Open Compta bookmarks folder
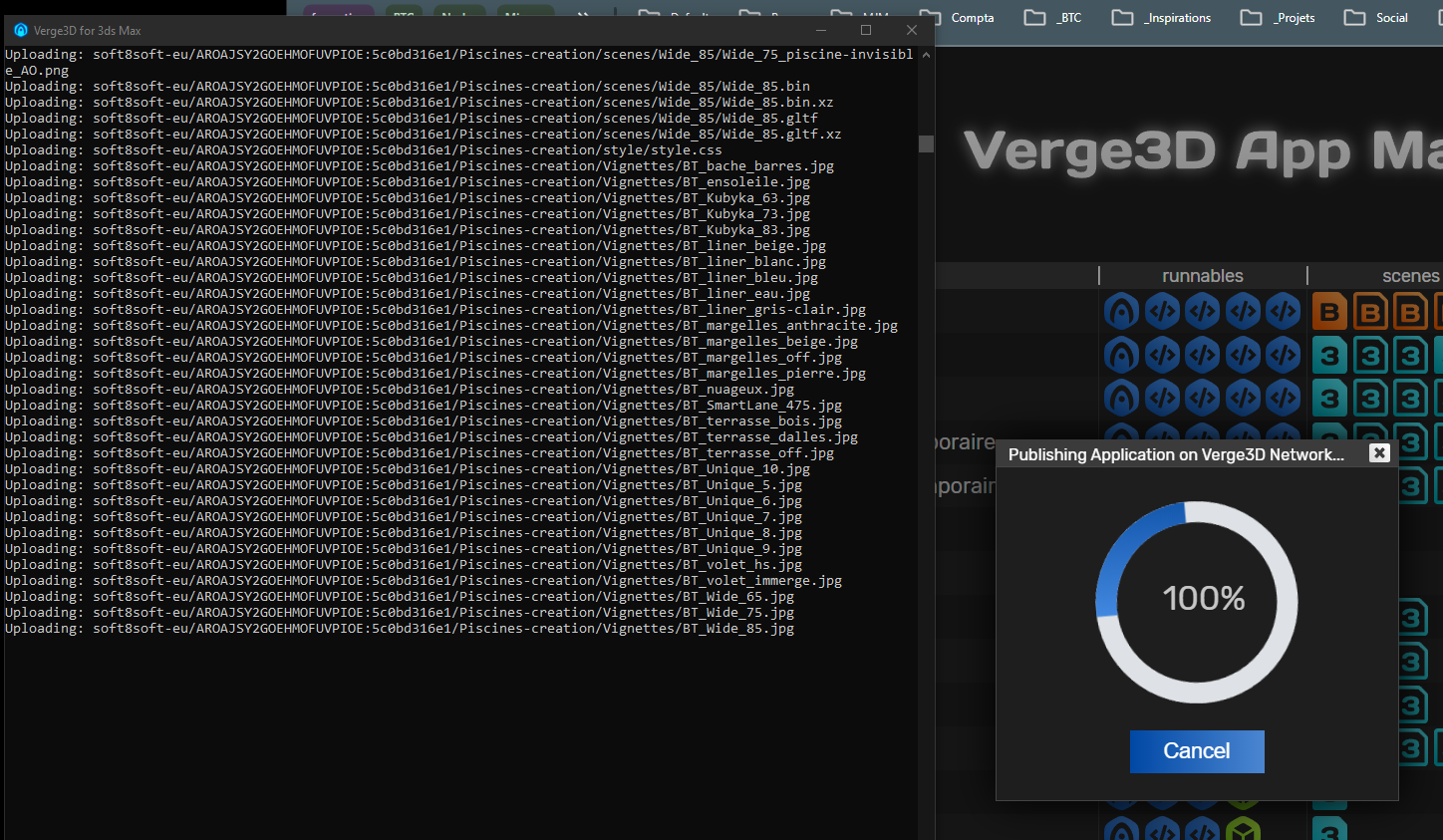Image resolution: width=1443 pixels, height=840 pixels. (957, 17)
